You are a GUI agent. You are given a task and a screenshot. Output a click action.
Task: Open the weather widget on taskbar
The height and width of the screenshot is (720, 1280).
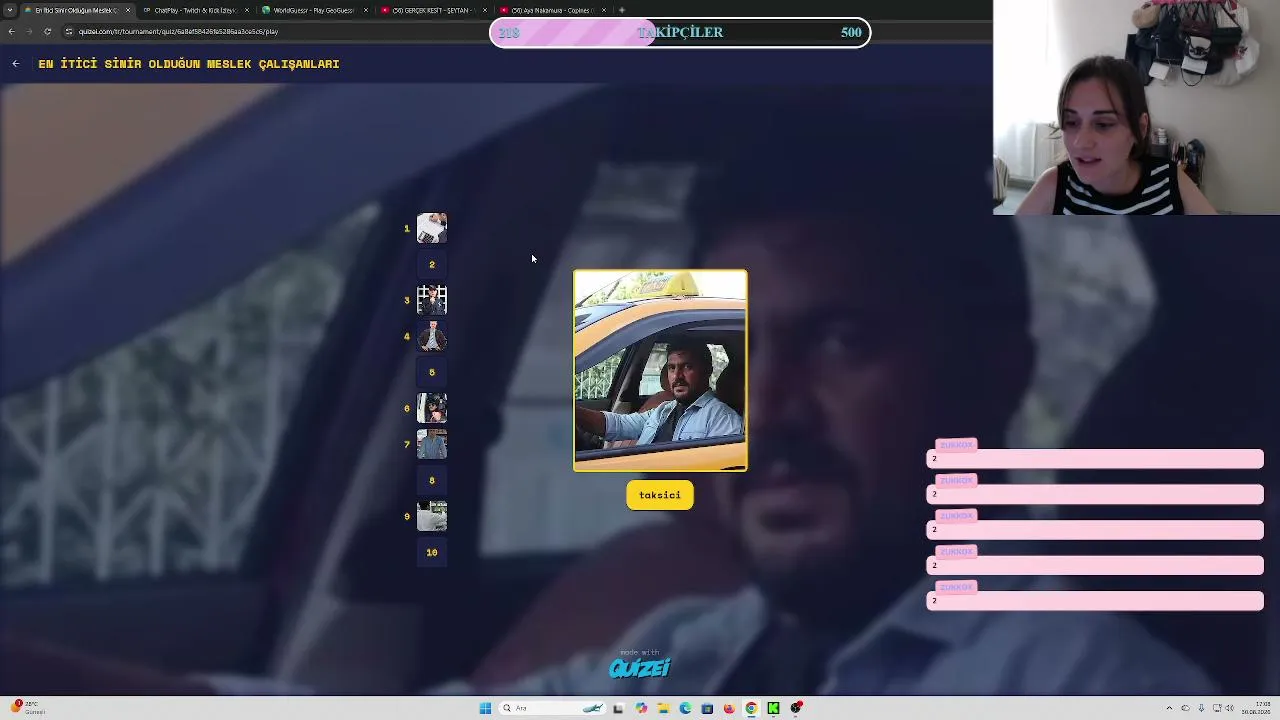pos(28,708)
